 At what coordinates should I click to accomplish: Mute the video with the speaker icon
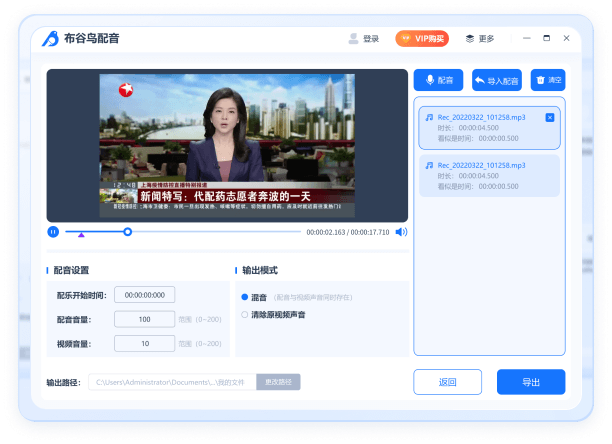[401, 232]
